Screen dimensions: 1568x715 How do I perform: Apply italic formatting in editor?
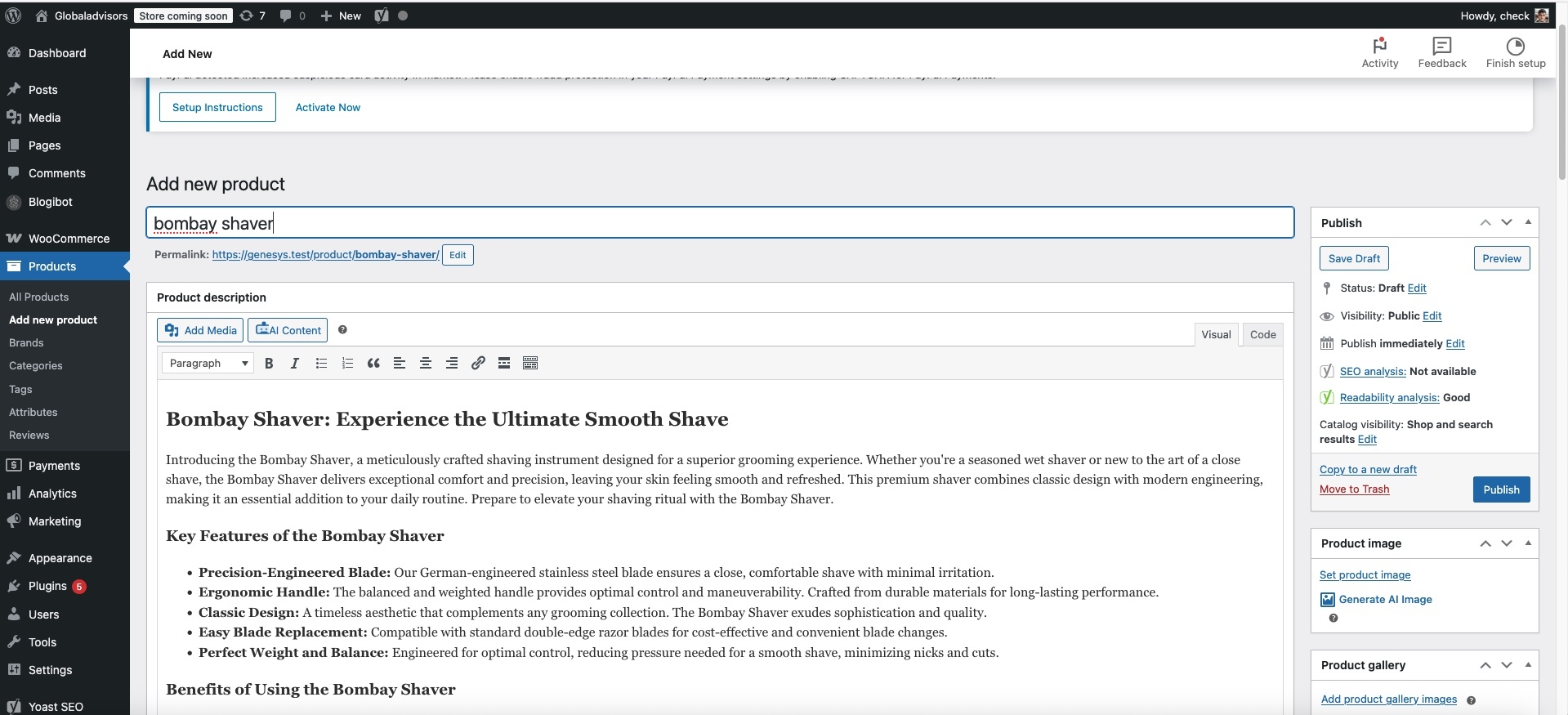(x=295, y=364)
